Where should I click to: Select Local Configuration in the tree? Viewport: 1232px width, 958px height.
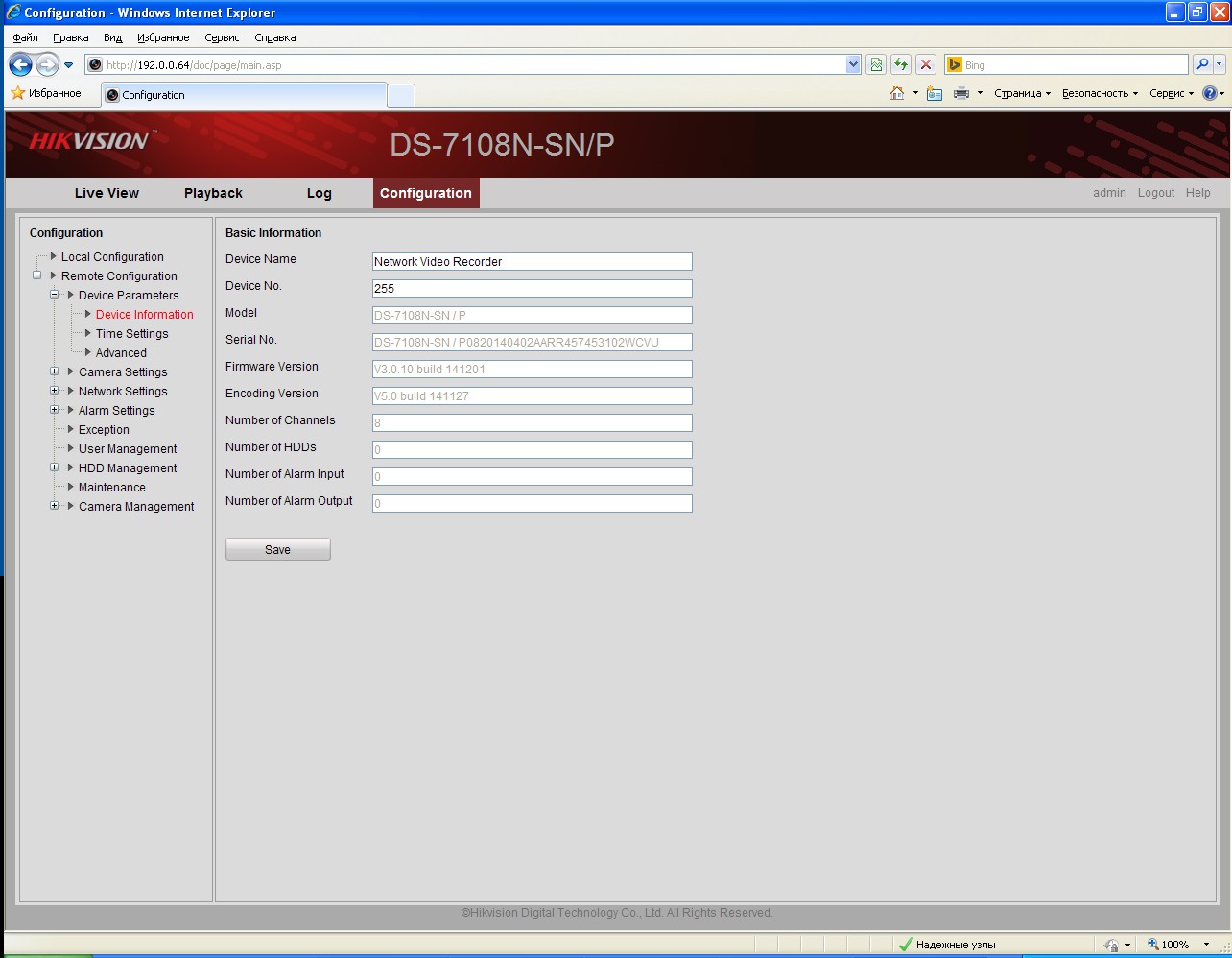pyautogui.click(x=112, y=257)
